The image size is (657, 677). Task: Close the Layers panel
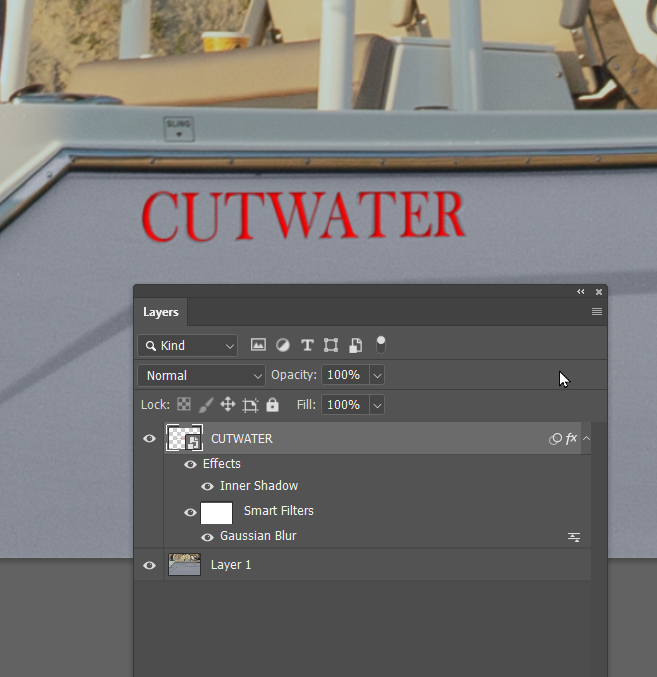point(599,292)
